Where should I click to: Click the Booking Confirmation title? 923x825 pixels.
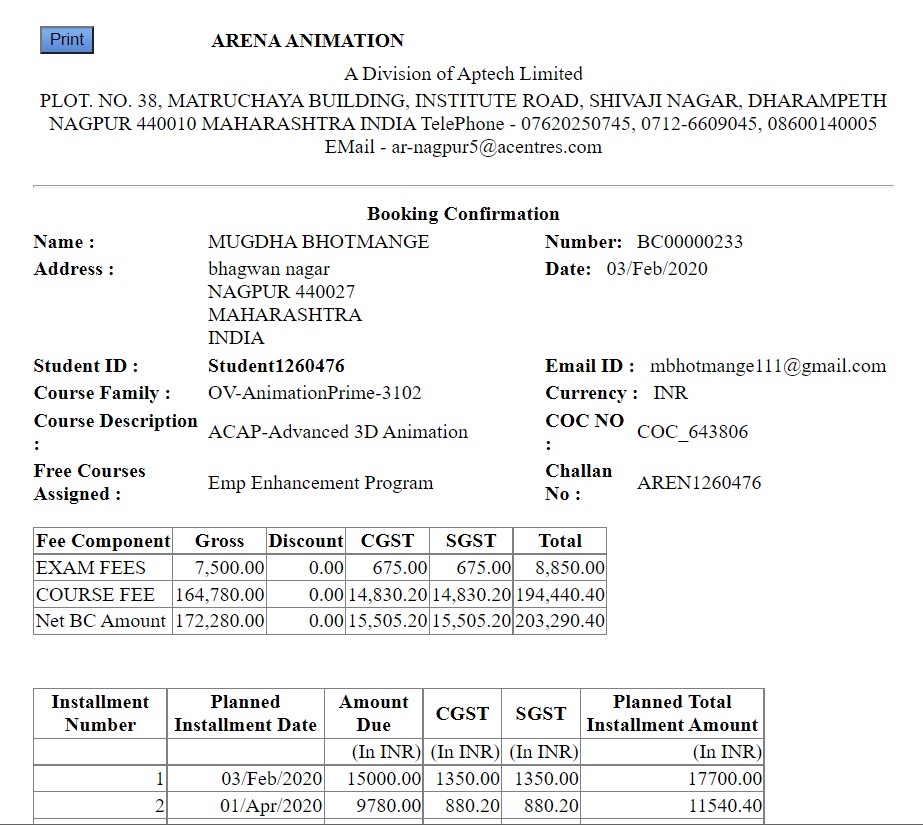point(463,214)
